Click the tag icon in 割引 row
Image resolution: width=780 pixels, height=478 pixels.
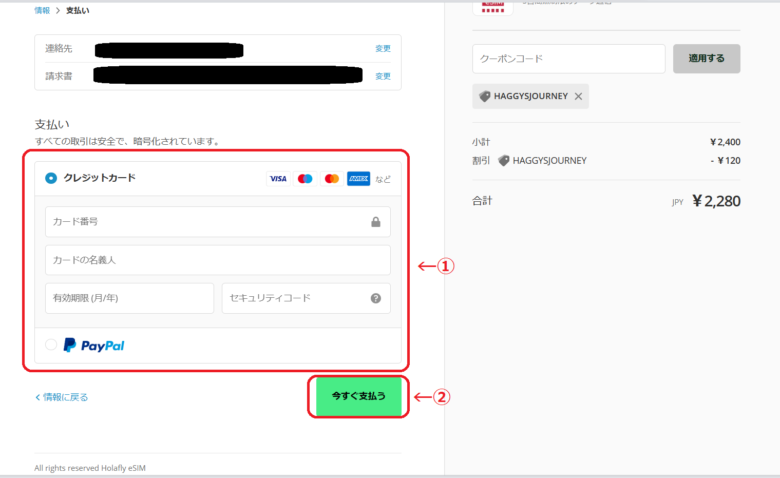(x=503, y=161)
